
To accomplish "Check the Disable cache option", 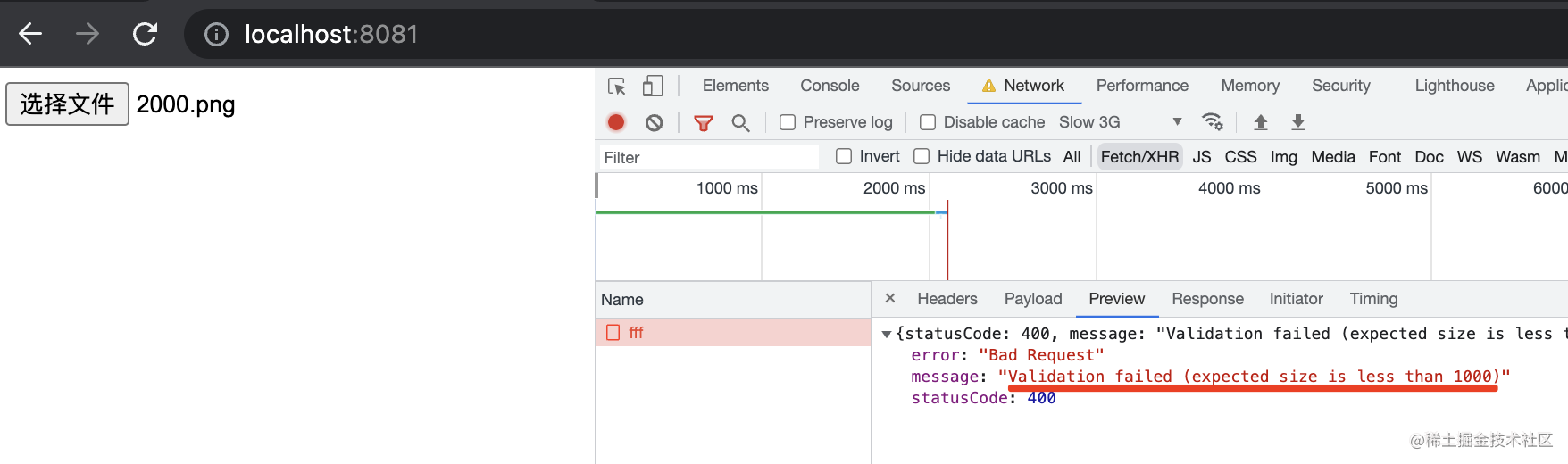I will click(x=928, y=122).
